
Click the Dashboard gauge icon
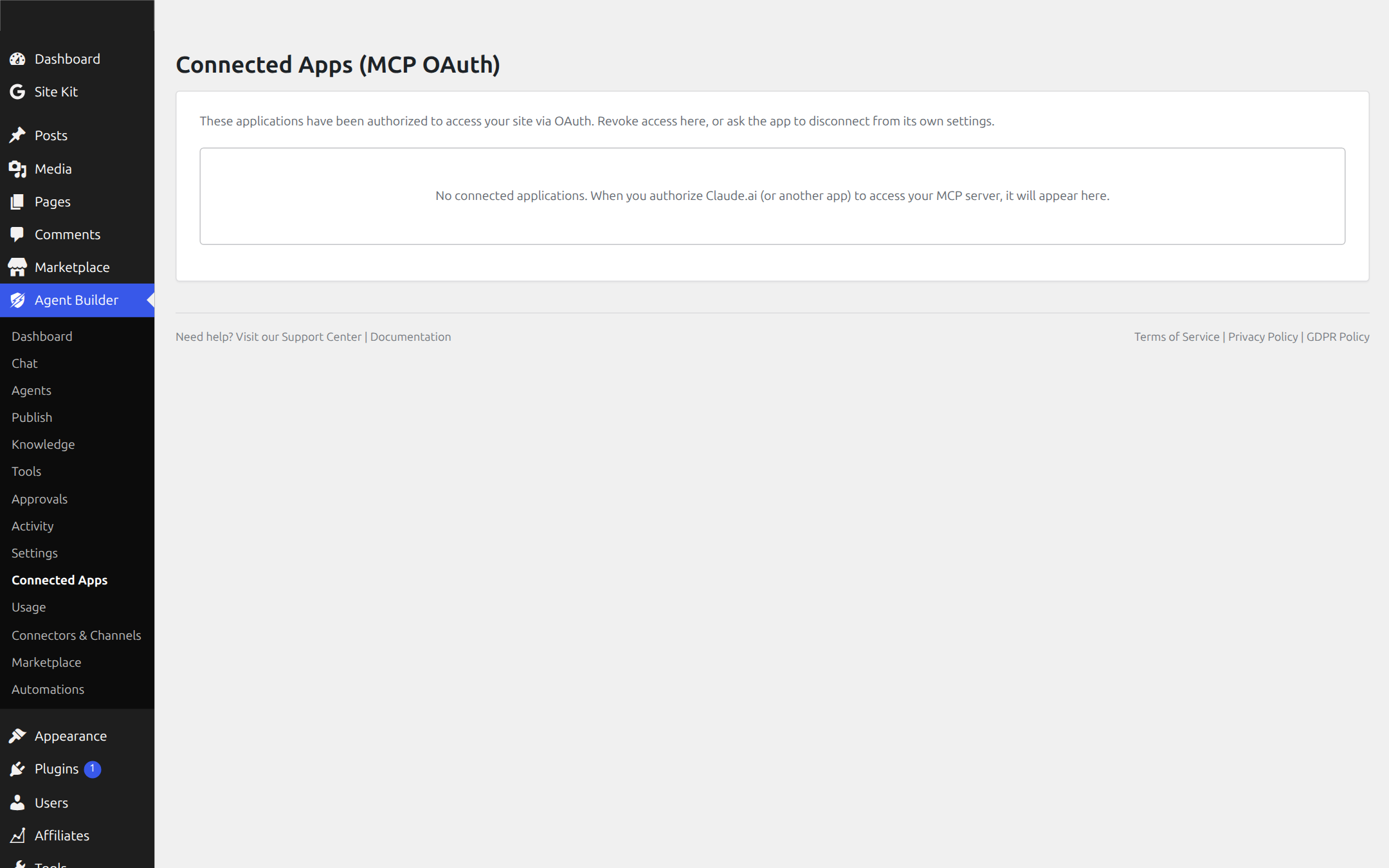[17, 59]
